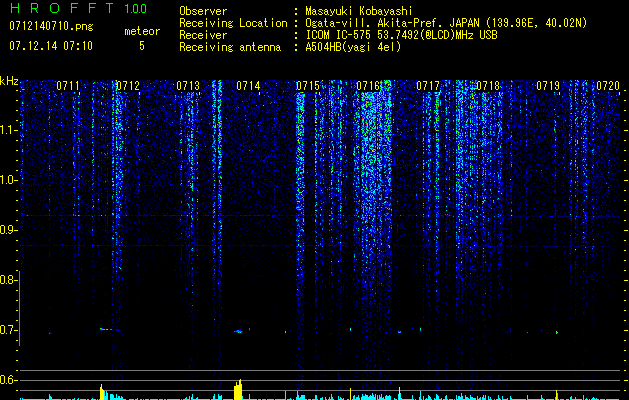The height and width of the screenshot is (400, 629).
Task: Click the tall yellow level bar near 0714
Action: pos(238,390)
